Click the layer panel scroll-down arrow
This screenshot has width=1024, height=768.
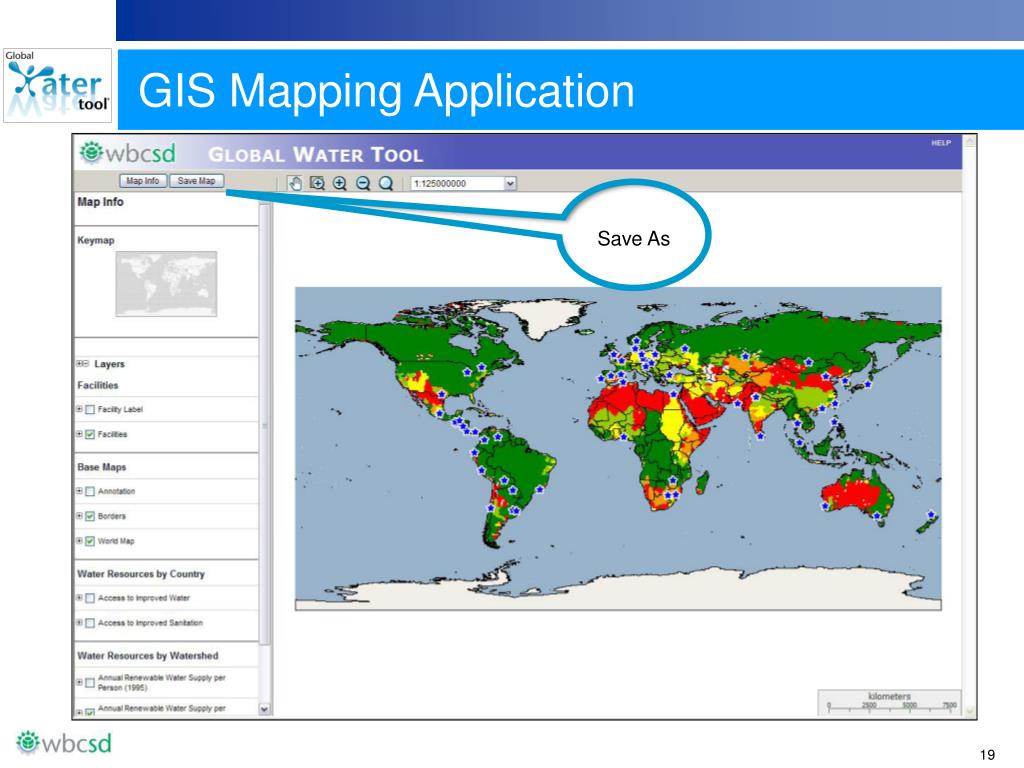264,709
